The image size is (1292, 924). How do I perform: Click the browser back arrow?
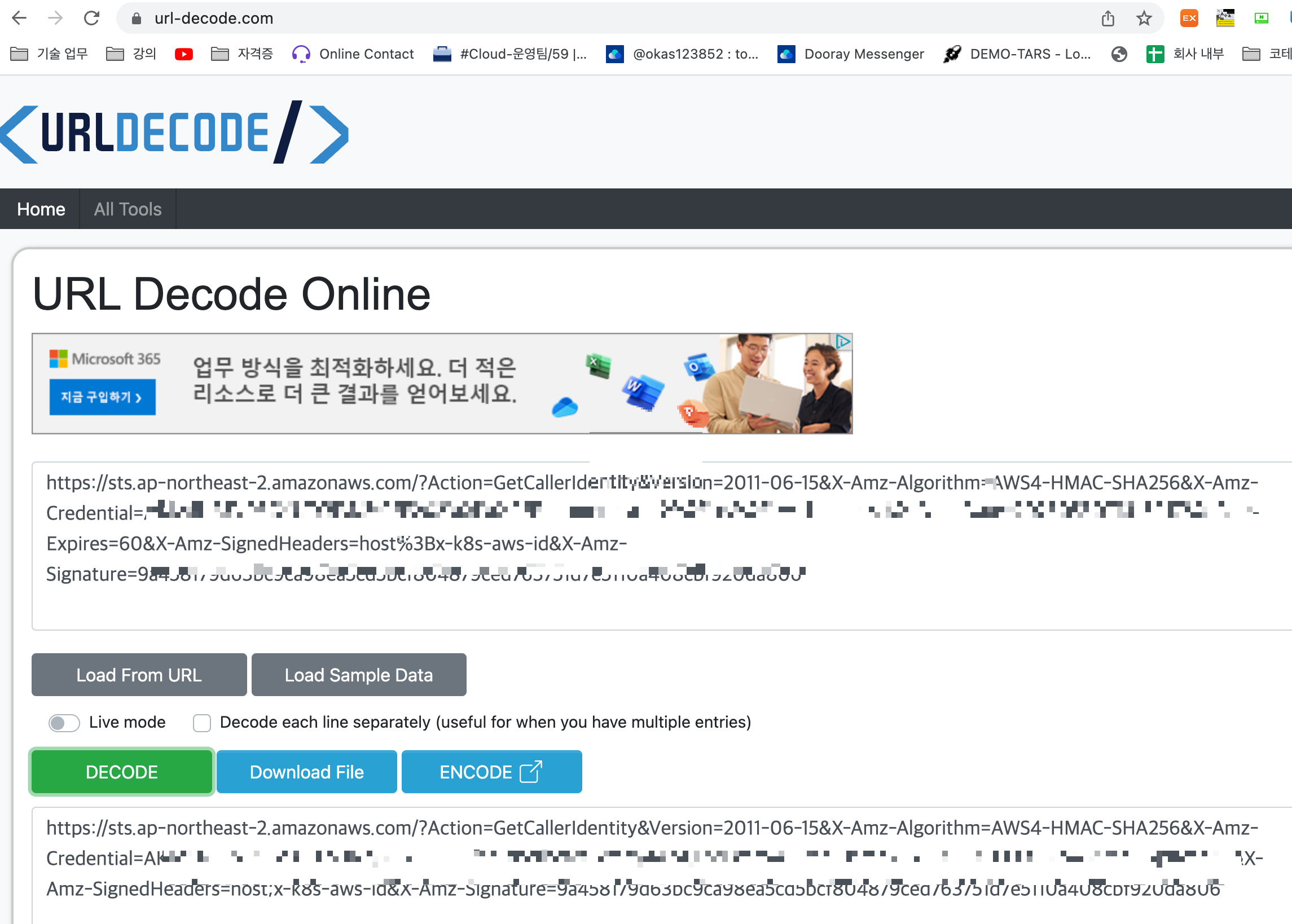click(19, 18)
